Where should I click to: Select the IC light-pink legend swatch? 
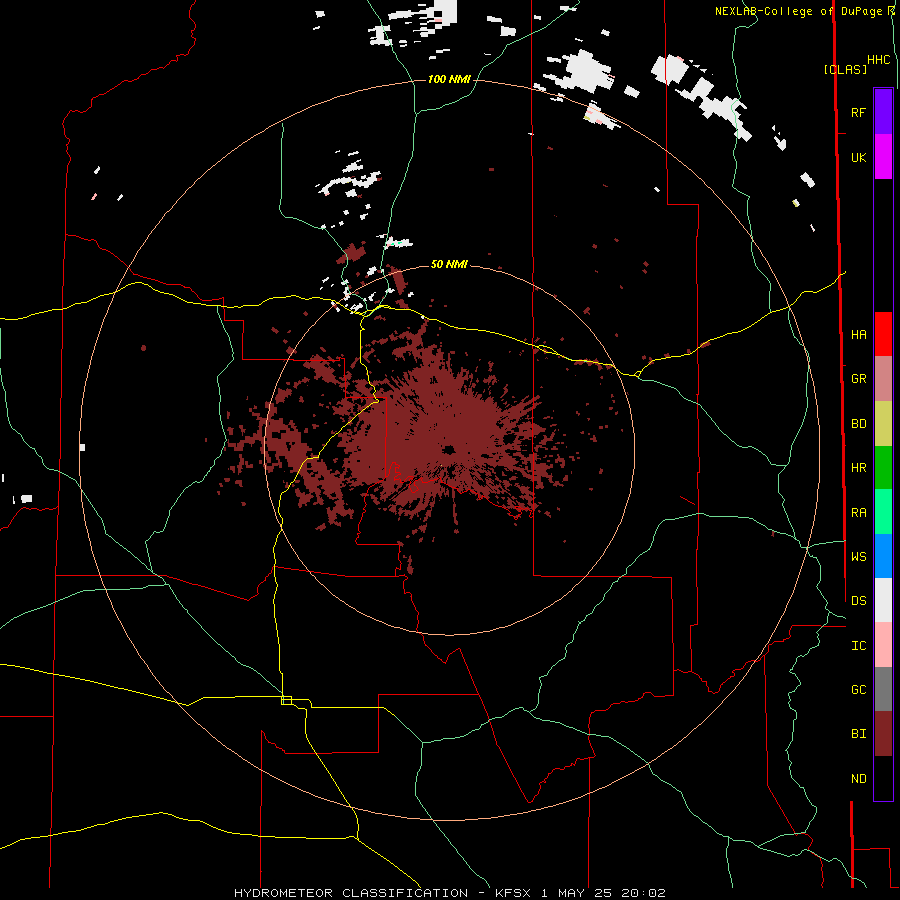(x=883, y=645)
